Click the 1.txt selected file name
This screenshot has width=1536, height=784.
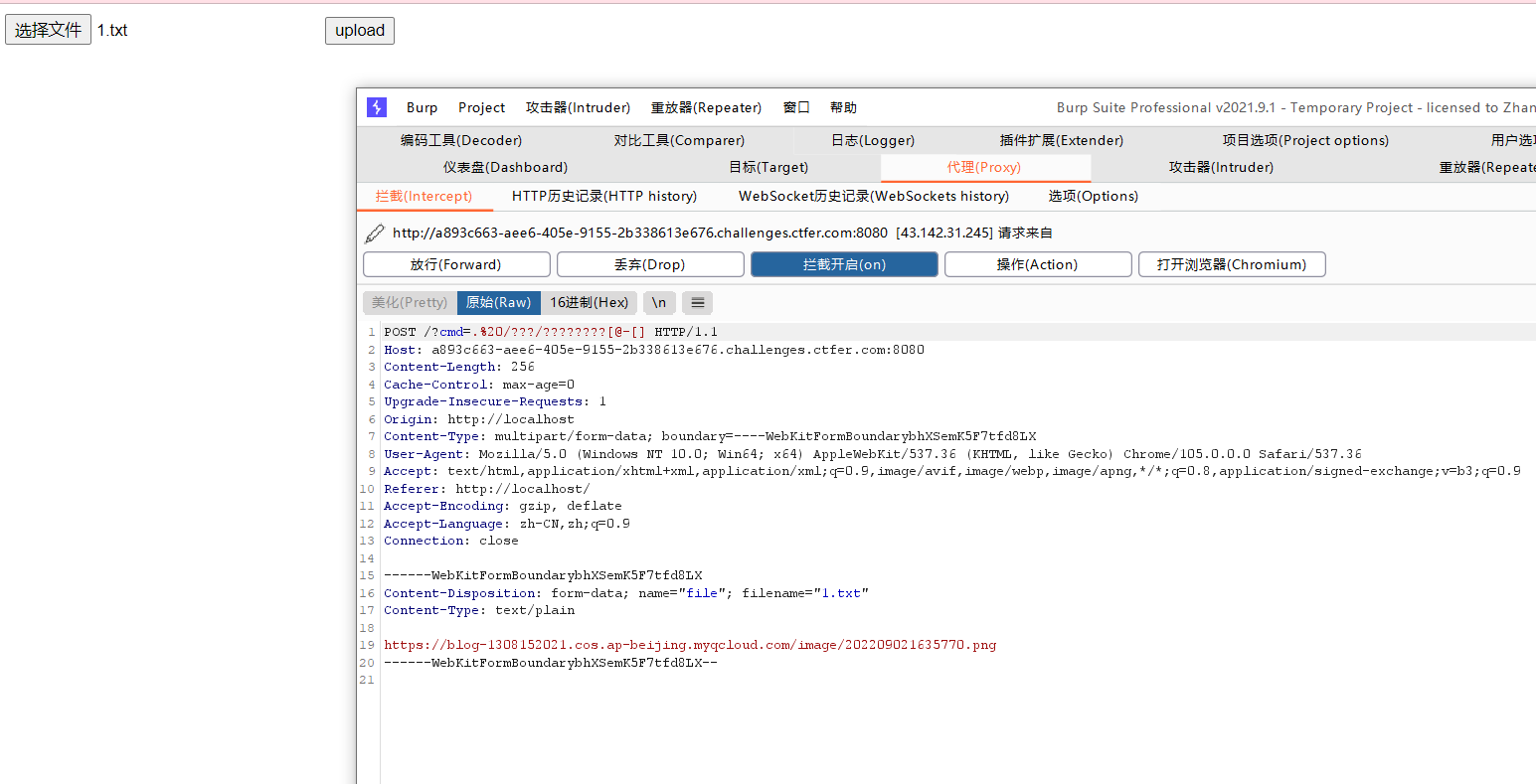tap(112, 30)
